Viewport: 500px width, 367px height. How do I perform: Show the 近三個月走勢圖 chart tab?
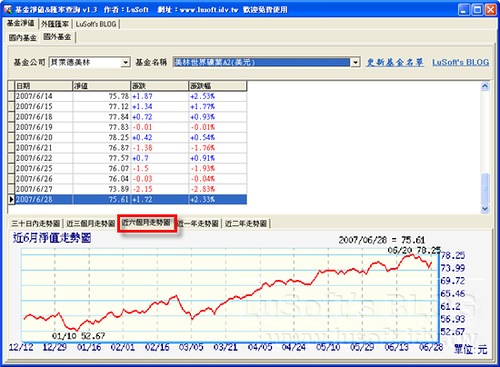click(x=90, y=223)
